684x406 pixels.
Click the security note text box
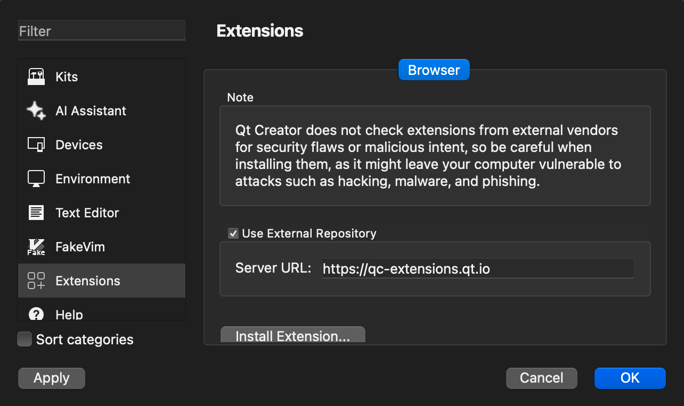coord(435,156)
